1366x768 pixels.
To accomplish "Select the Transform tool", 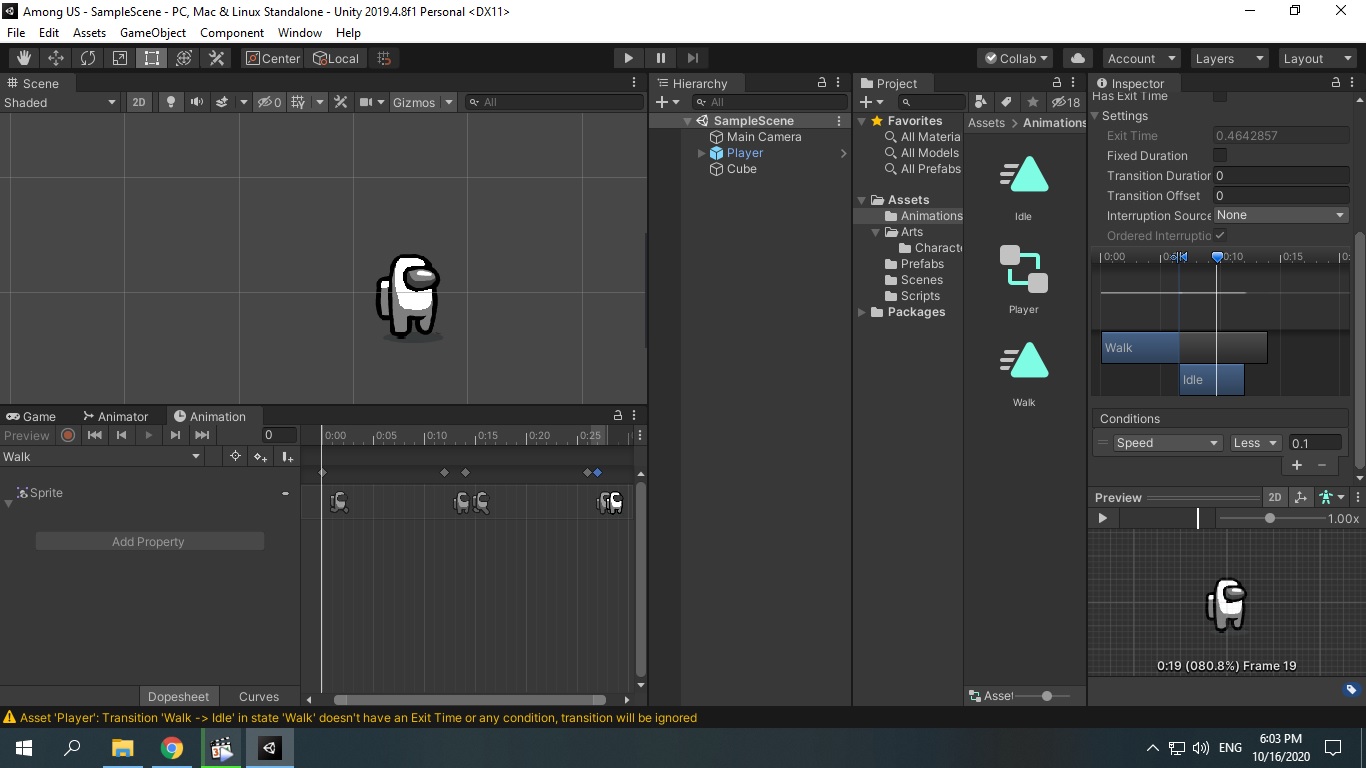I will click(184, 58).
